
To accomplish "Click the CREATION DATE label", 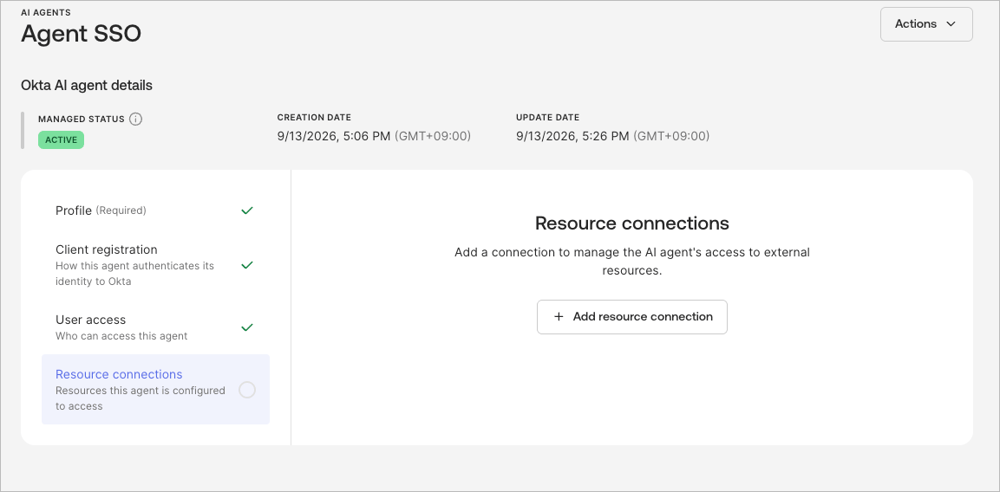I will coord(314,117).
